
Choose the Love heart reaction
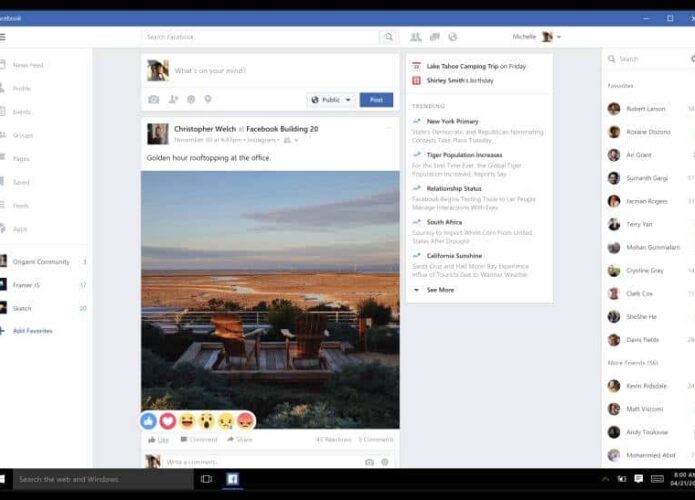click(168, 421)
